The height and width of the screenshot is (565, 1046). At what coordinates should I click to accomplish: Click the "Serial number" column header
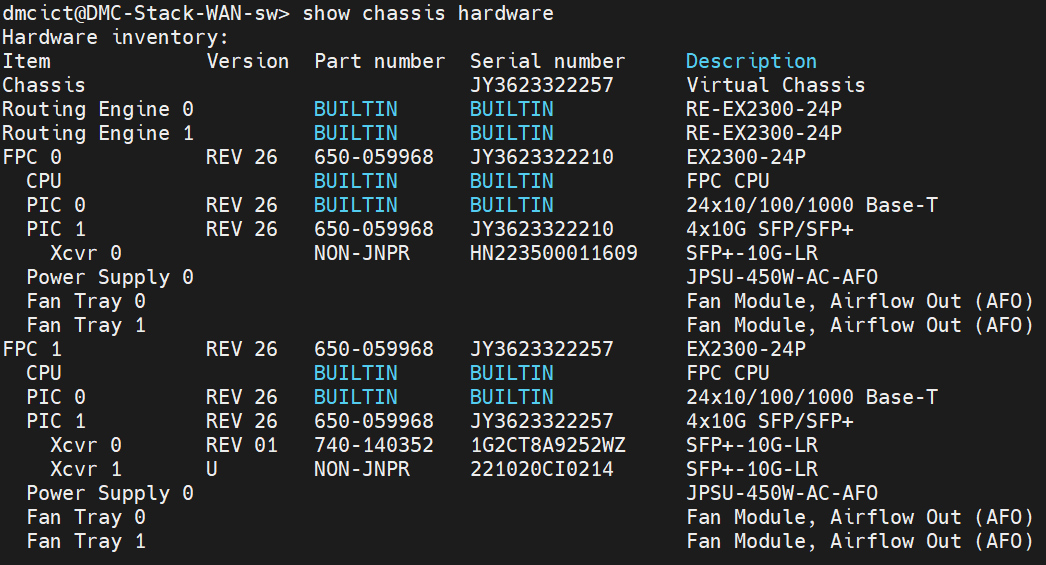(547, 61)
